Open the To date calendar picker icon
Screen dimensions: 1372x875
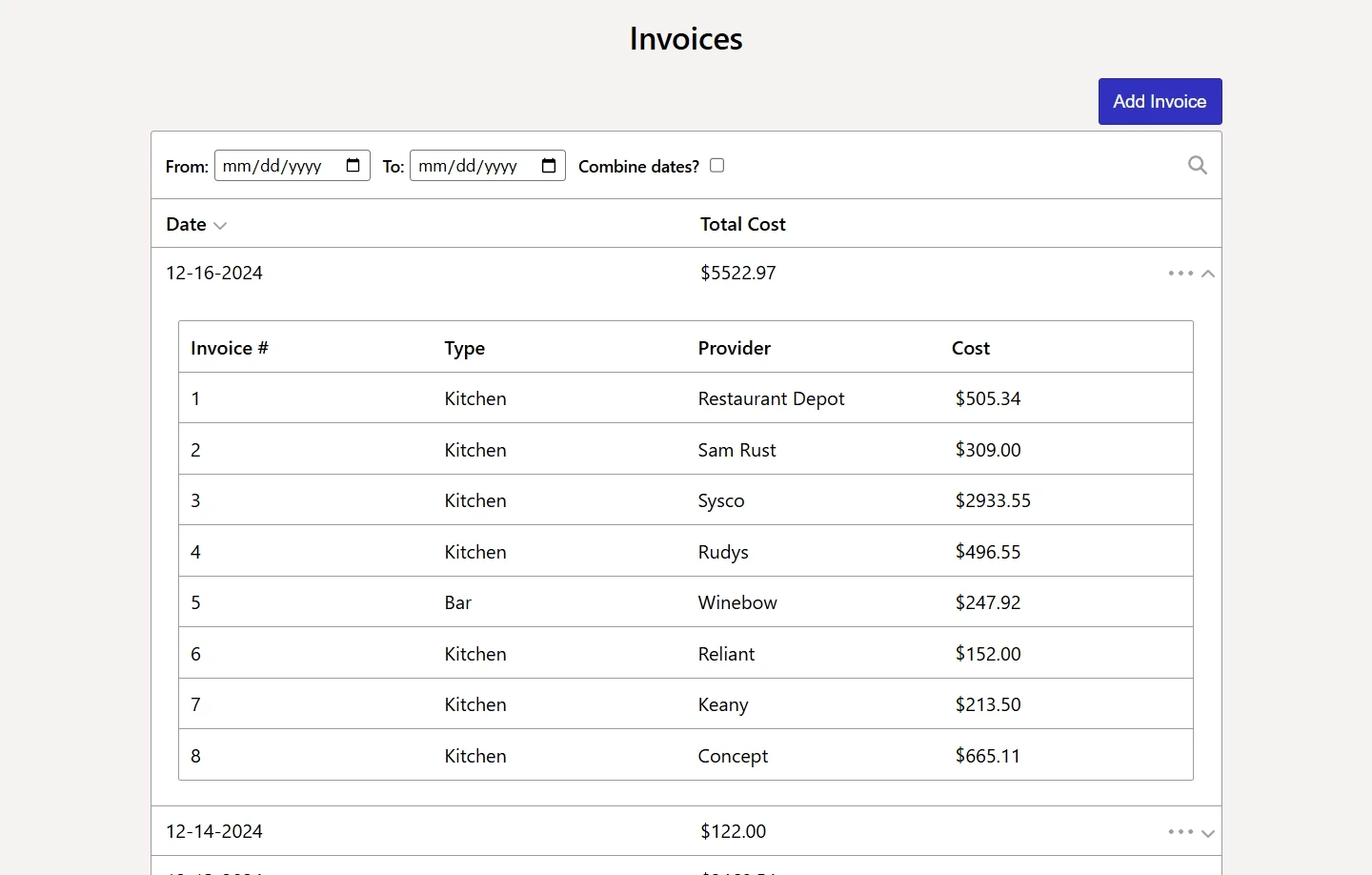click(548, 165)
